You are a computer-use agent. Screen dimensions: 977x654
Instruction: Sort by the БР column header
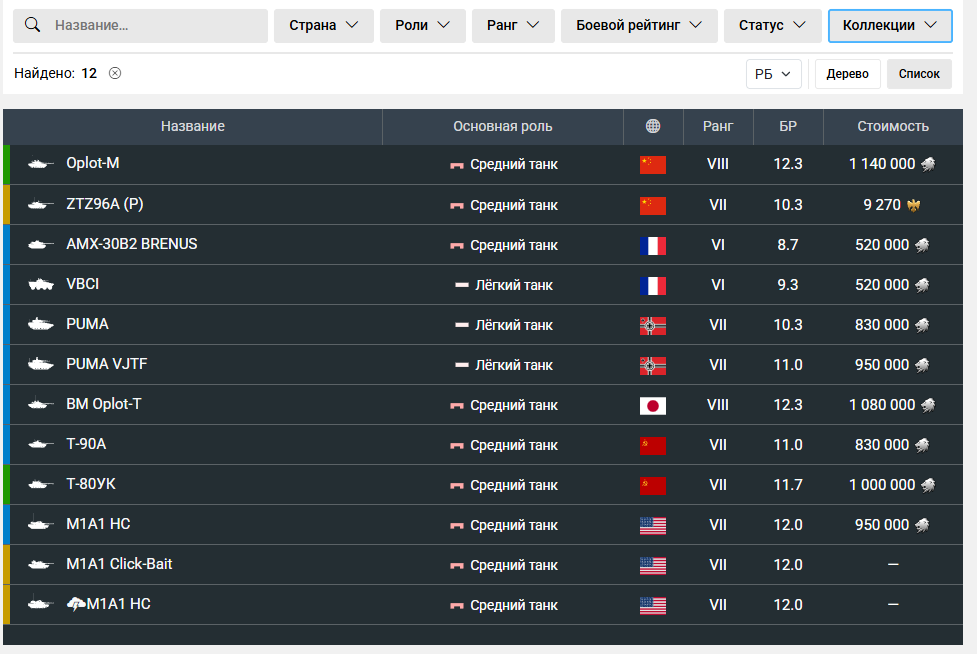click(788, 126)
